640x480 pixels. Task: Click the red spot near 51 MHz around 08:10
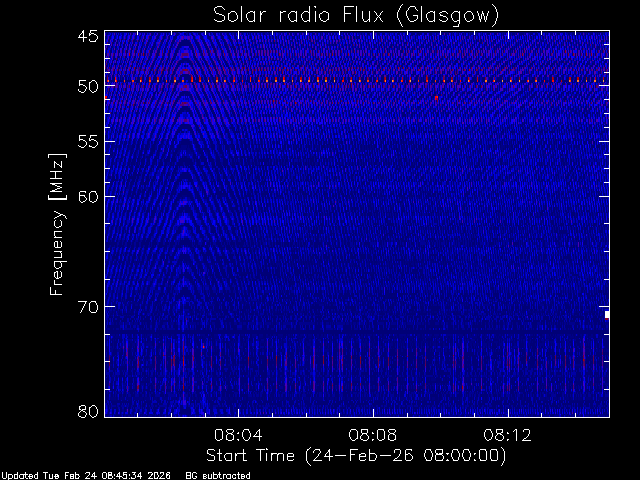pyautogui.click(x=436, y=98)
